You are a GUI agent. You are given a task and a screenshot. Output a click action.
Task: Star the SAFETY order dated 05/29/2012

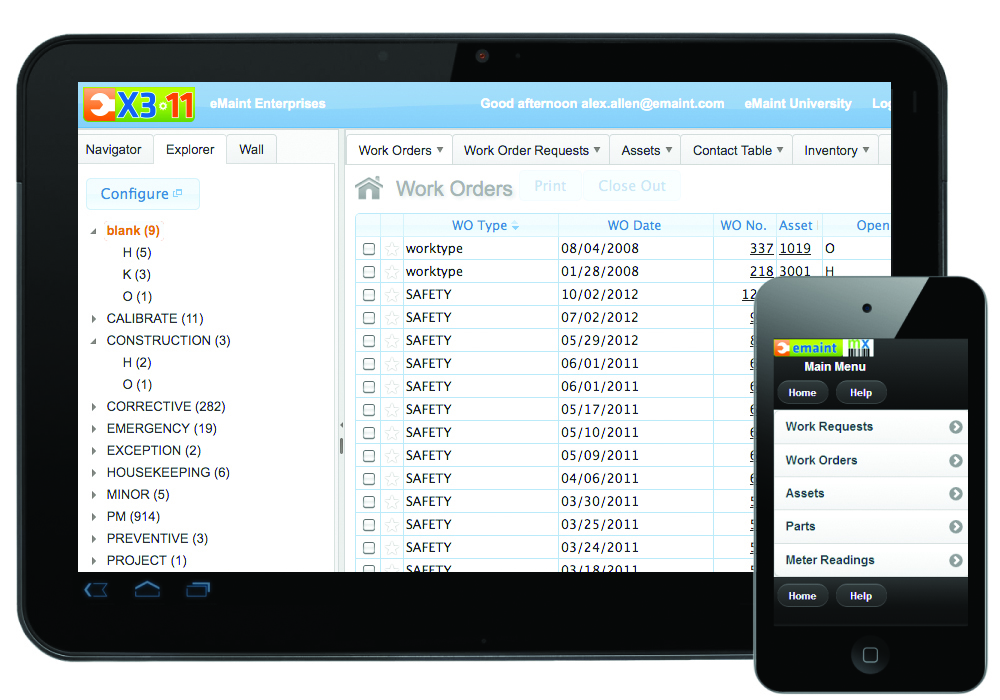[x=392, y=340]
